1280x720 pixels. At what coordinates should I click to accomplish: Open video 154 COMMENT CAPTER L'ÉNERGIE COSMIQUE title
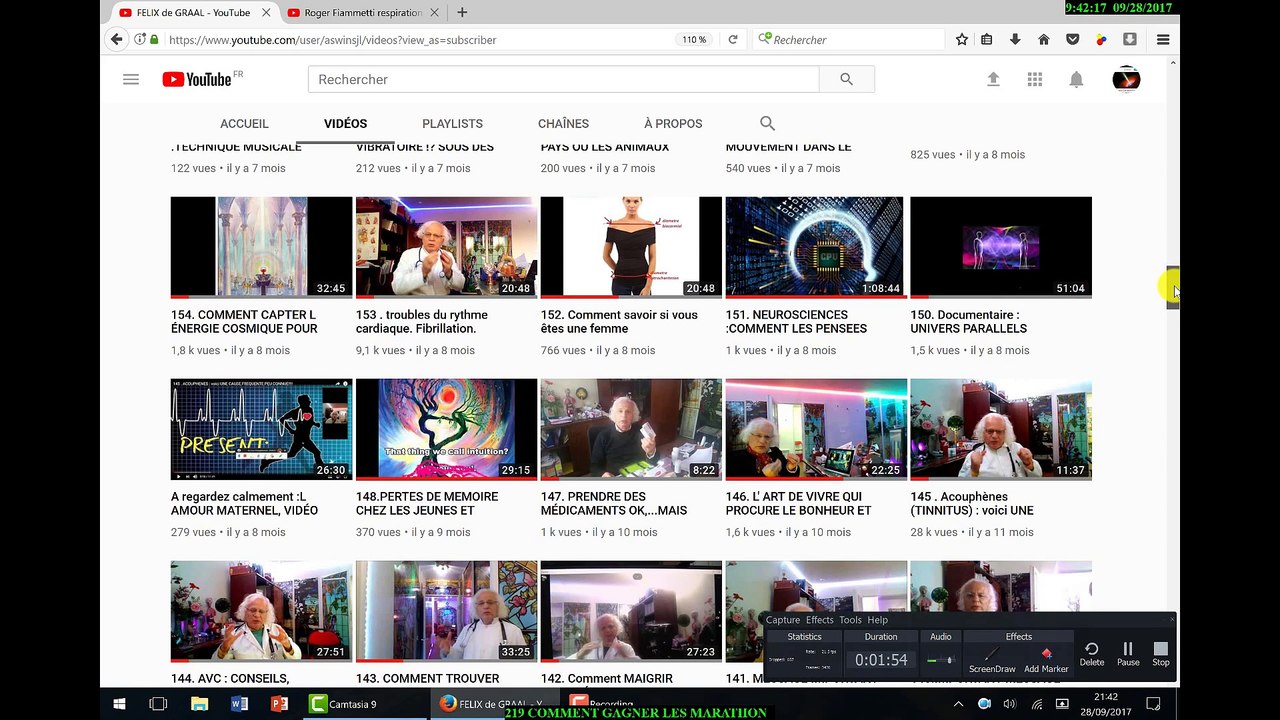pyautogui.click(x=245, y=321)
